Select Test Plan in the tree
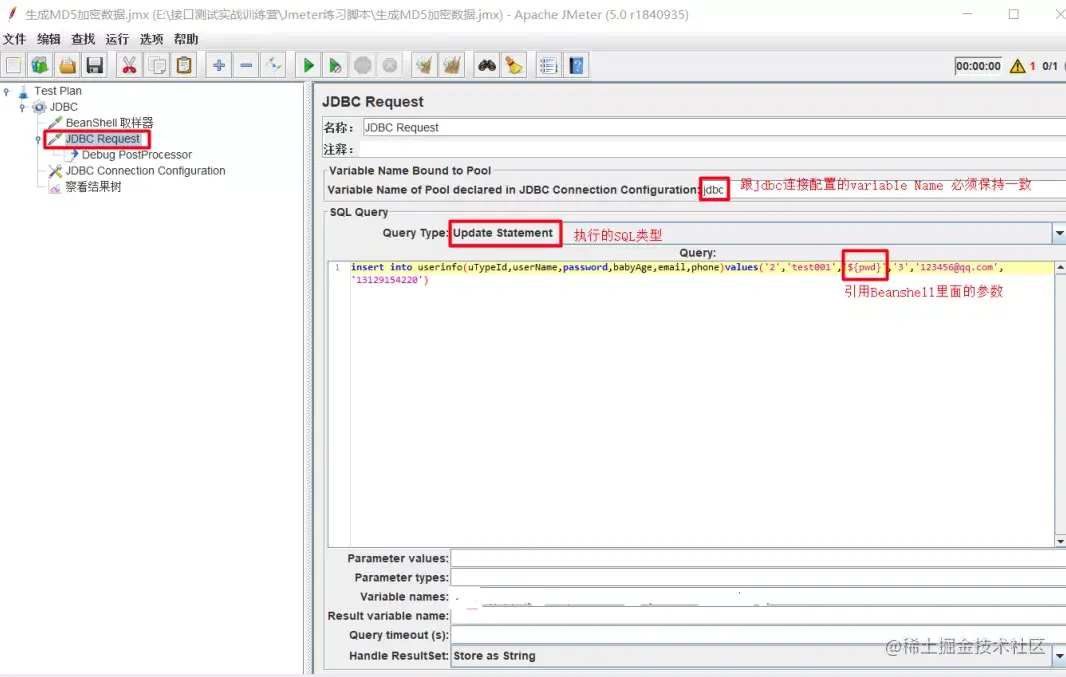 pyautogui.click(x=58, y=91)
